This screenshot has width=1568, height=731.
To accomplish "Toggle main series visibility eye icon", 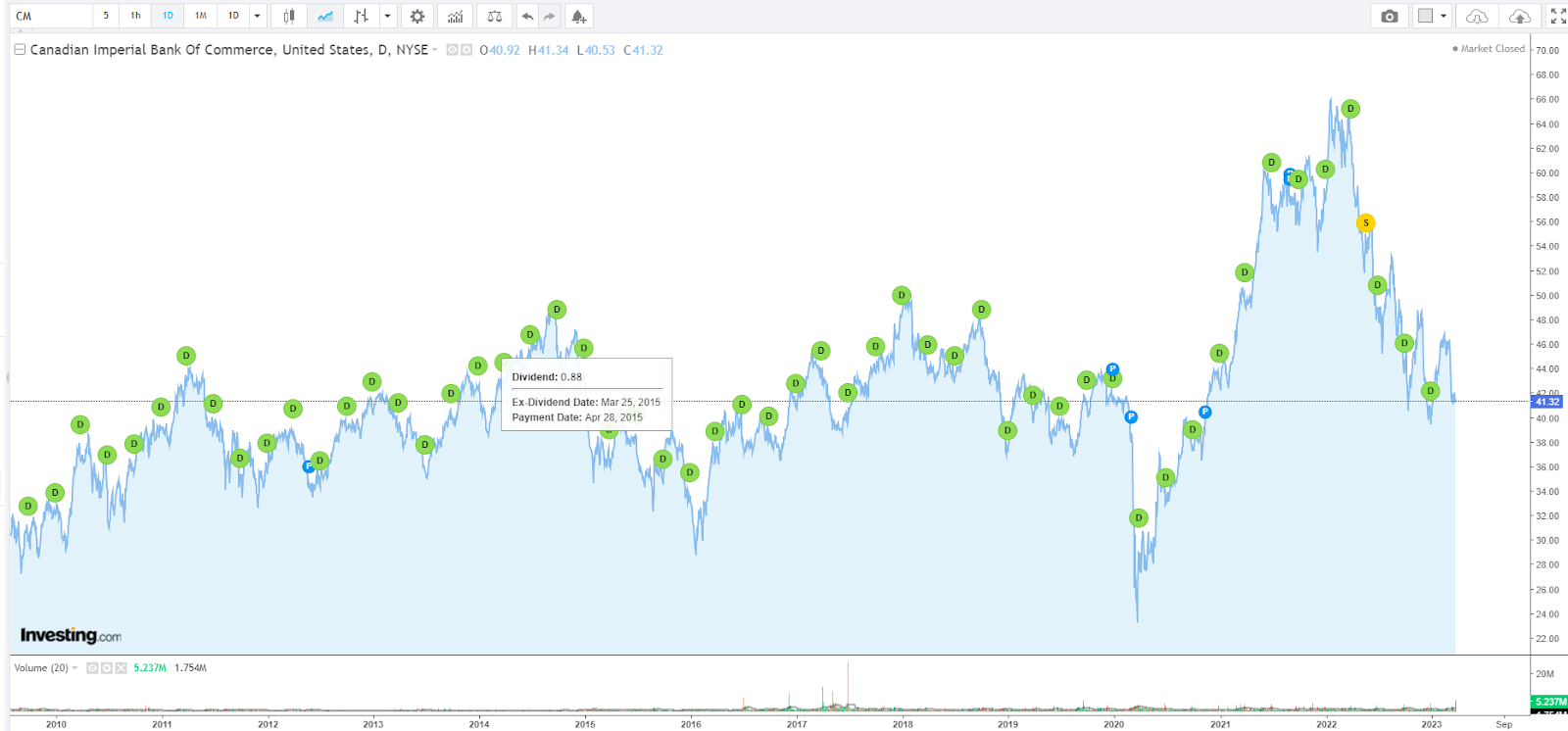I will (x=452, y=50).
